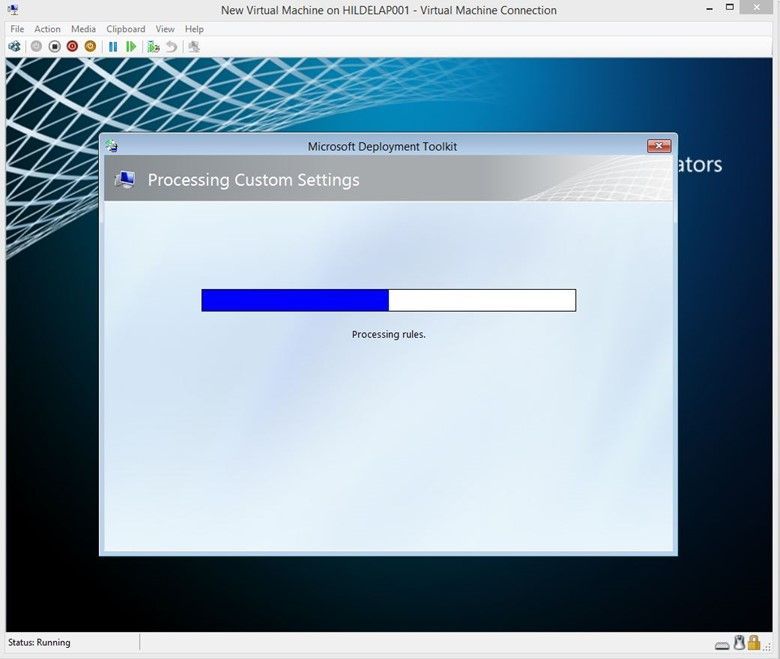Save the VM state with orange icon
Image resolution: width=780 pixels, height=659 pixels.
click(90, 47)
